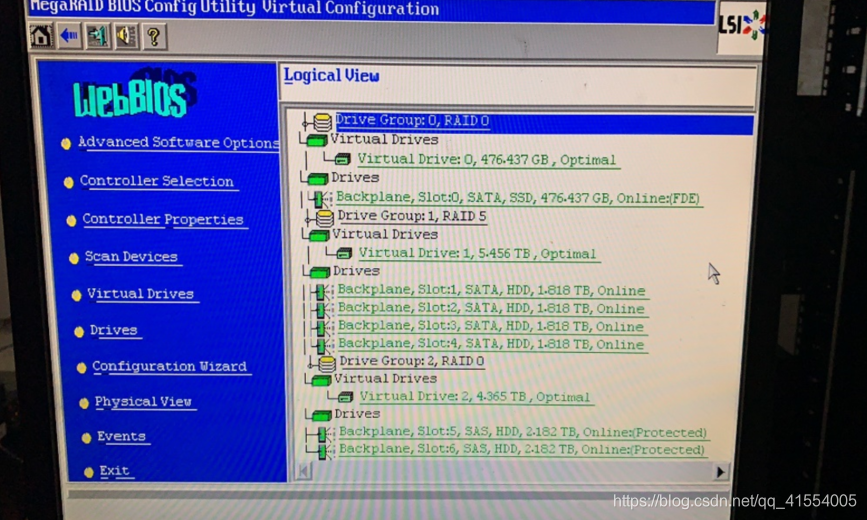Select Scan Devices in sidebar
Screen dimensions: 867x520
(x=131, y=257)
